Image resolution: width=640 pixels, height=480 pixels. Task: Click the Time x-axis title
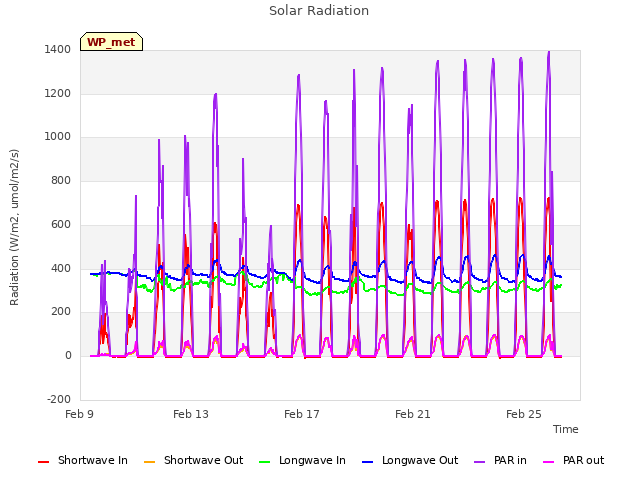(x=566, y=429)
